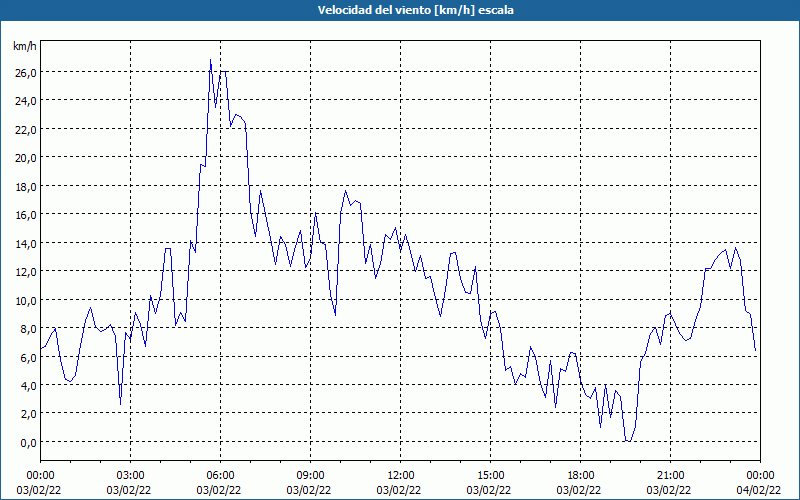
Task: Click the highest wind speed peak on the line
Action: point(210,60)
